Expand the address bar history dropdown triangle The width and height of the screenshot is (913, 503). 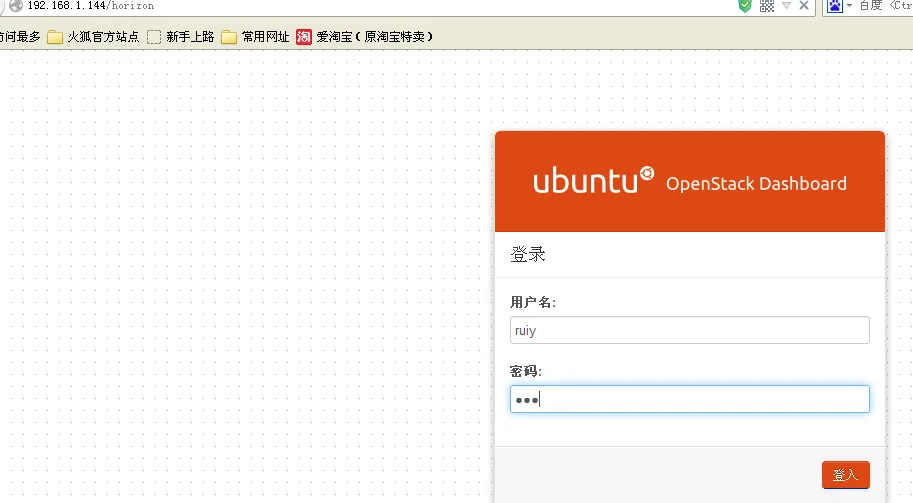pos(786,6)
